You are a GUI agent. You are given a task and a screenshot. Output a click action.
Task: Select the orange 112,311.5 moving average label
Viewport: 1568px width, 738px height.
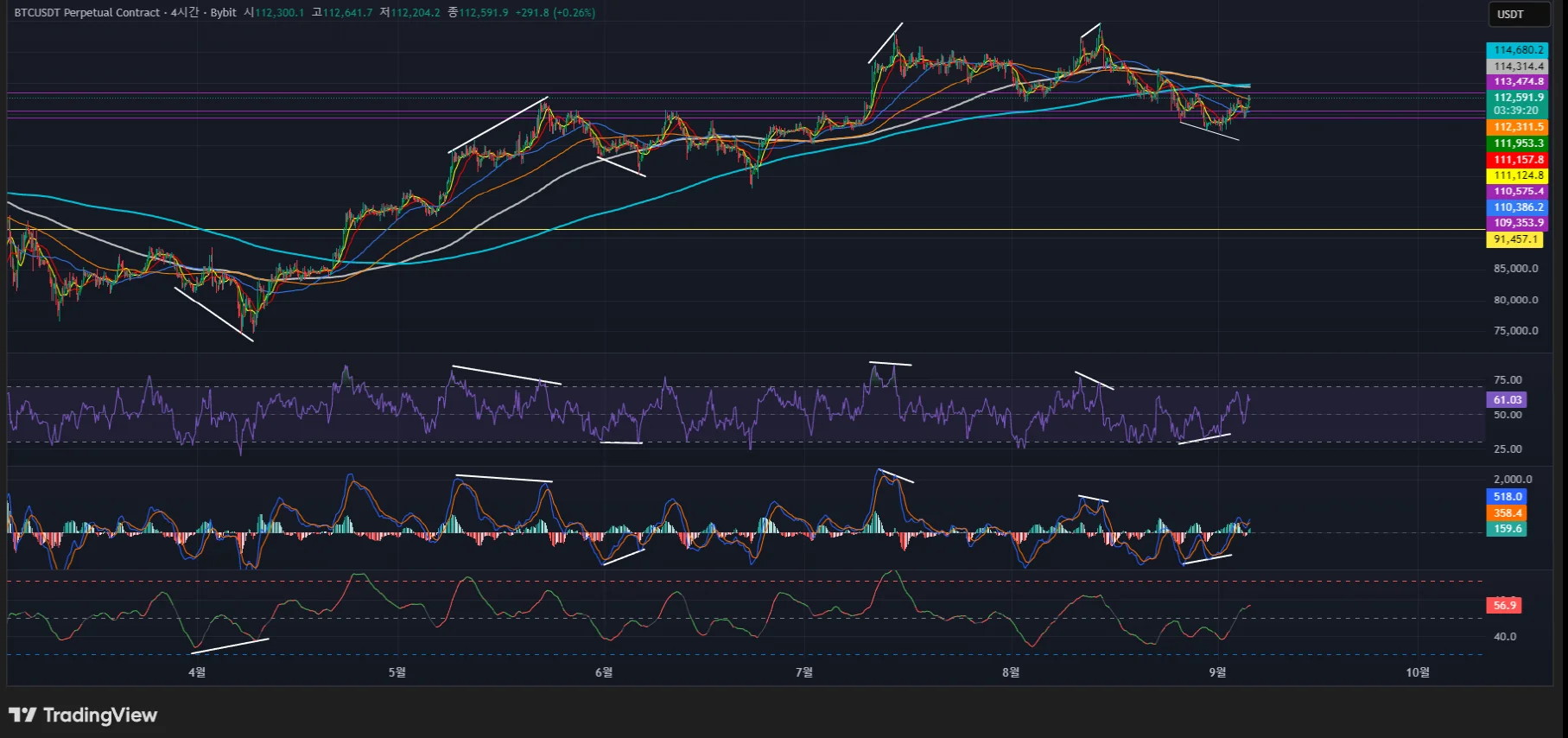pos(1518,127)
